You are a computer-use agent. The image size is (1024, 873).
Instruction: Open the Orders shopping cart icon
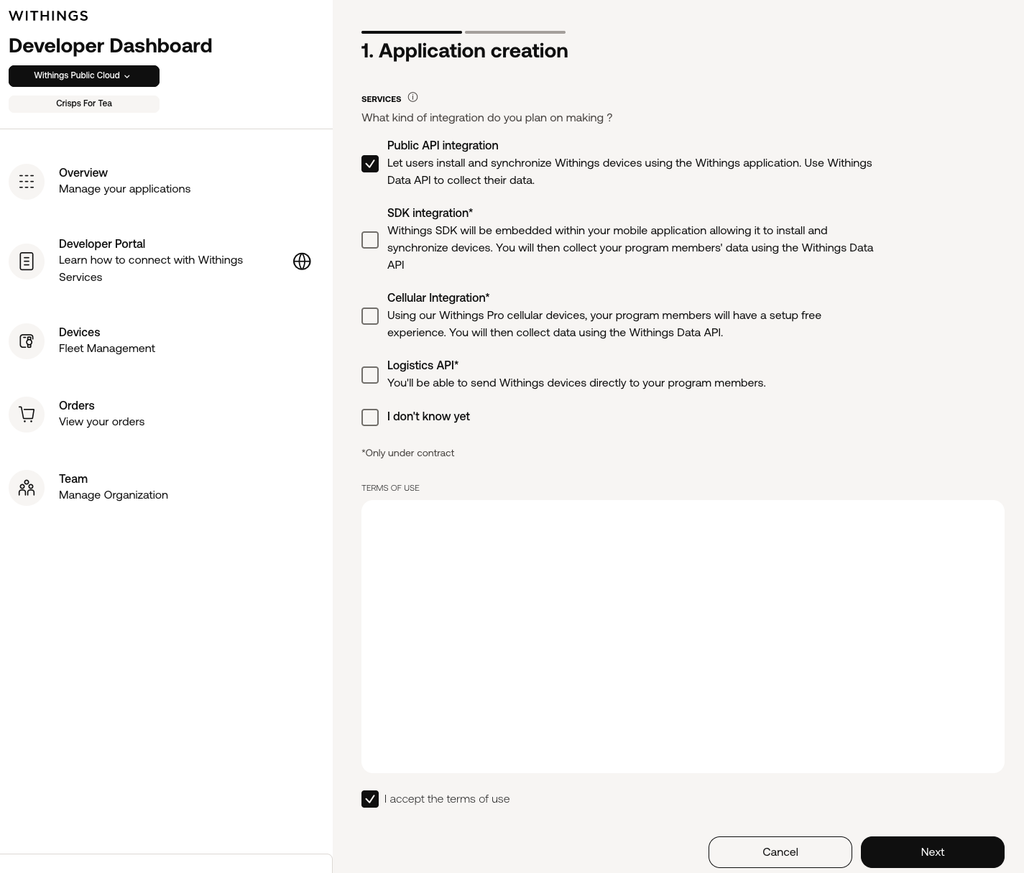(x=27, y=414)
